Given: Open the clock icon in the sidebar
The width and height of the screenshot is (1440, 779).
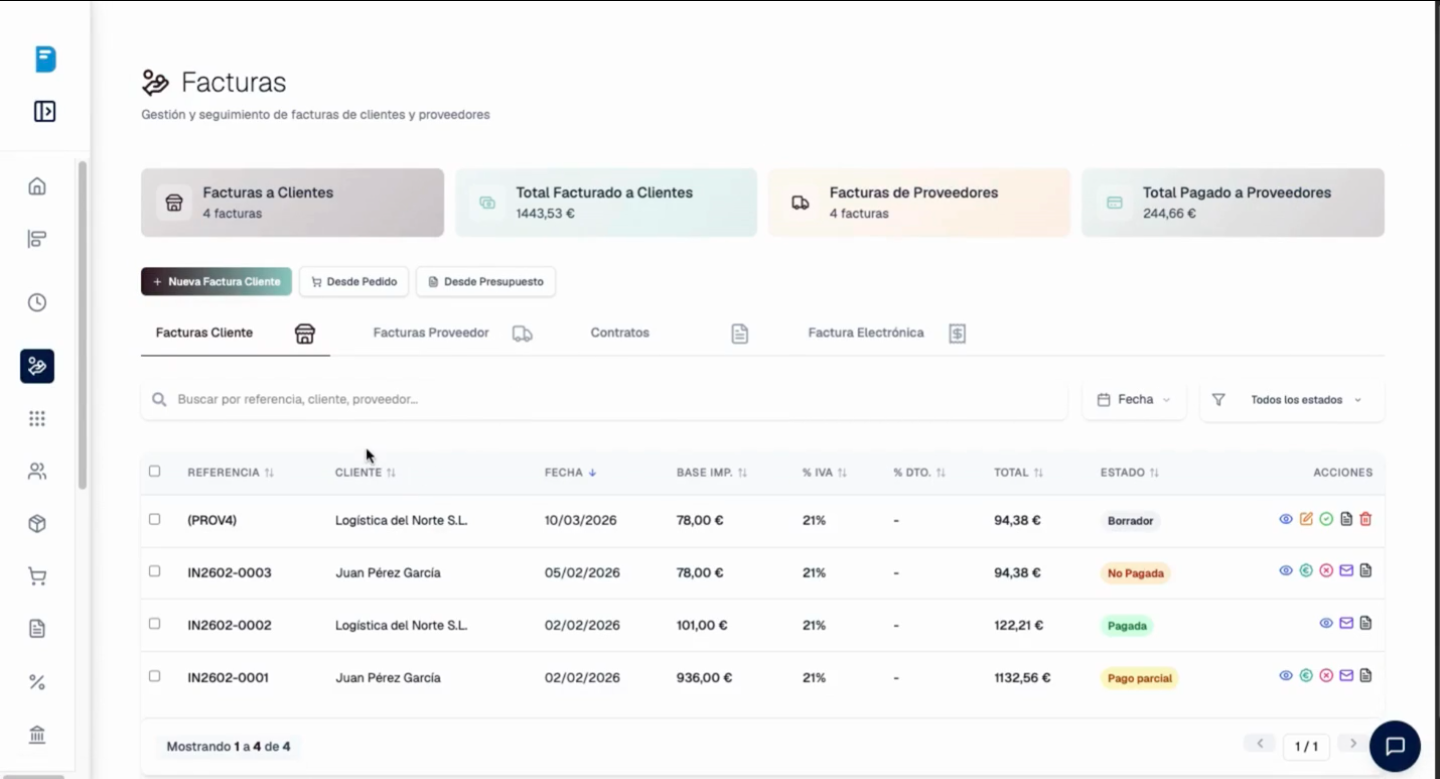Looking at the screenshot, I should click(x=37, y=302).
